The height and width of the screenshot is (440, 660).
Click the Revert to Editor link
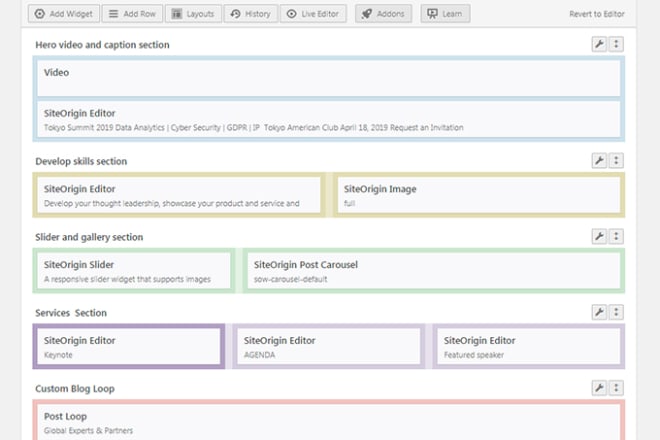click(596, 14)
